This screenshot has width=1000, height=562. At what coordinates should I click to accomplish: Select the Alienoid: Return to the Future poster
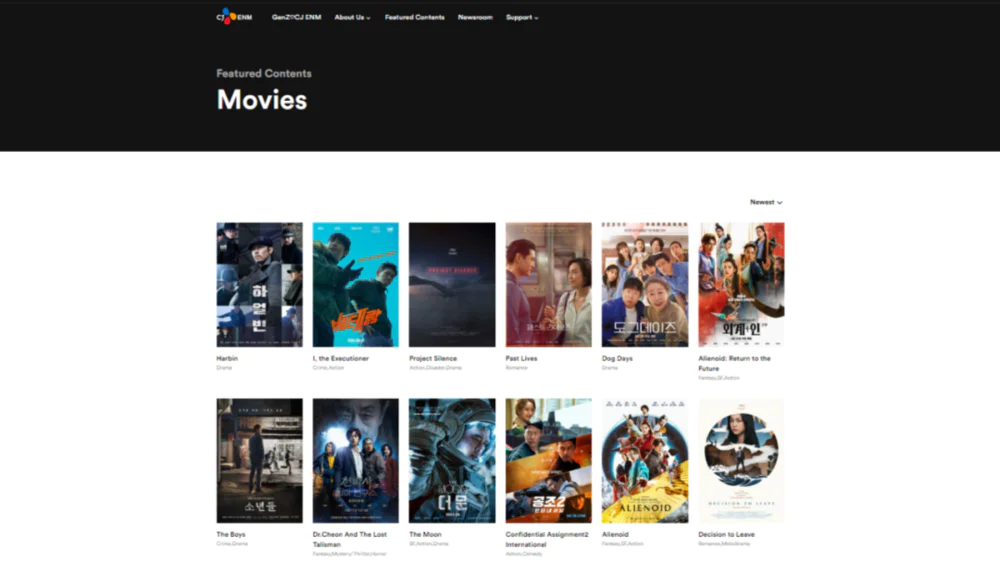point(741,285)
